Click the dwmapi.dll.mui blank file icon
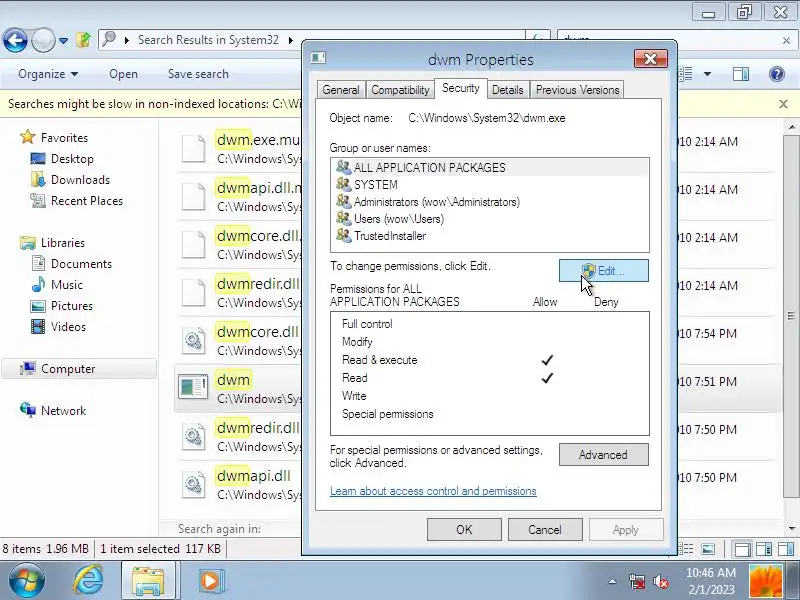 tap(194, 196)
